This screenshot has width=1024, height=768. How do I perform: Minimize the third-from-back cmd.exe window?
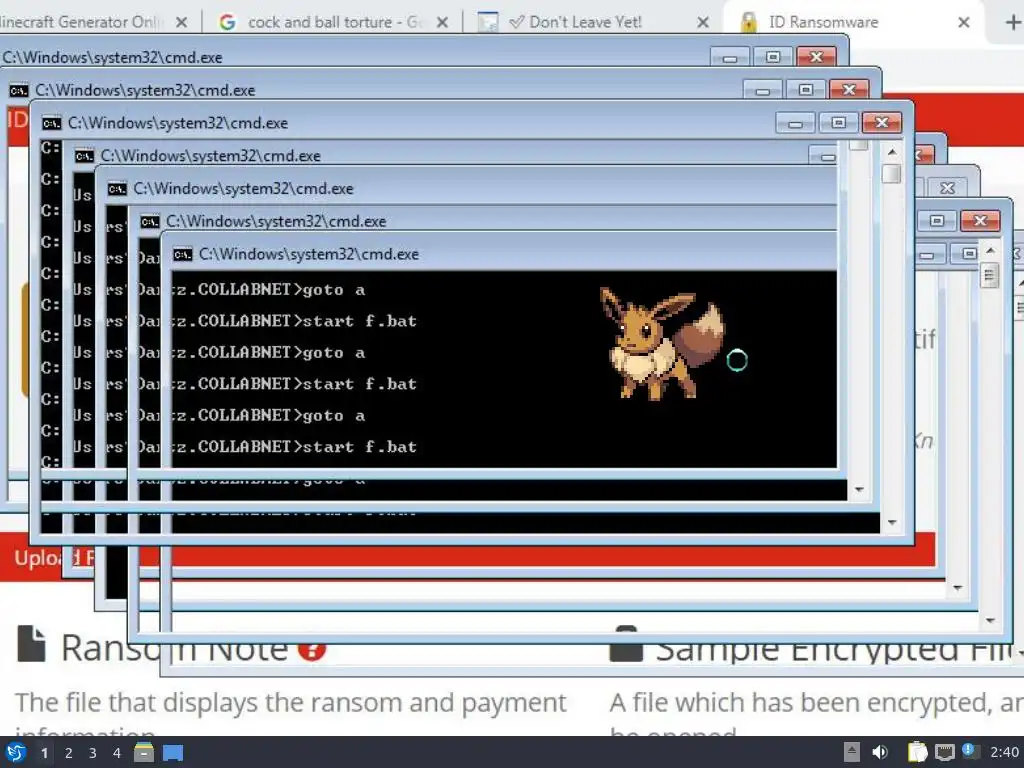(x=795, y=123)
